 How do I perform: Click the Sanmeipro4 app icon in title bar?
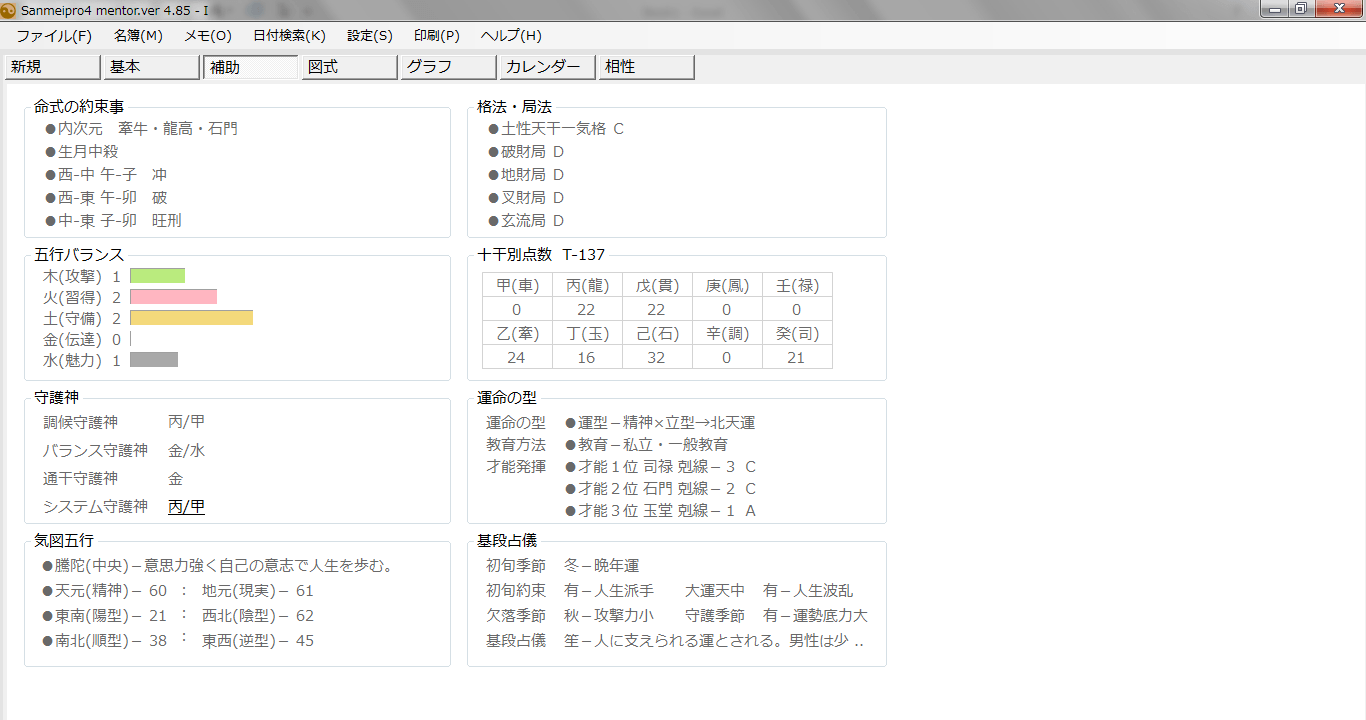[x=9, y=10]
